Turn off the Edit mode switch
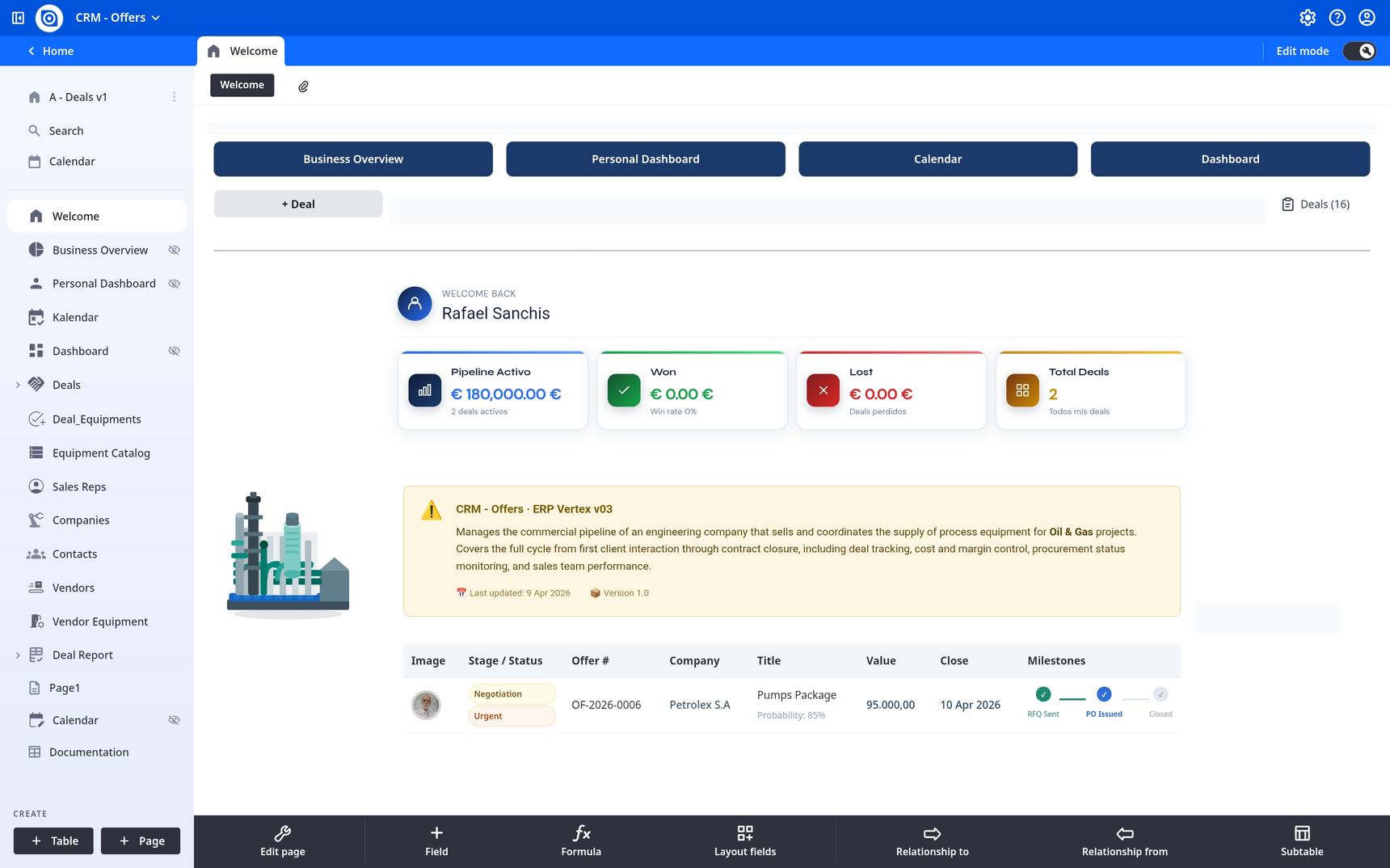Screen dimensions: 1390x868 coord(1359,51)
